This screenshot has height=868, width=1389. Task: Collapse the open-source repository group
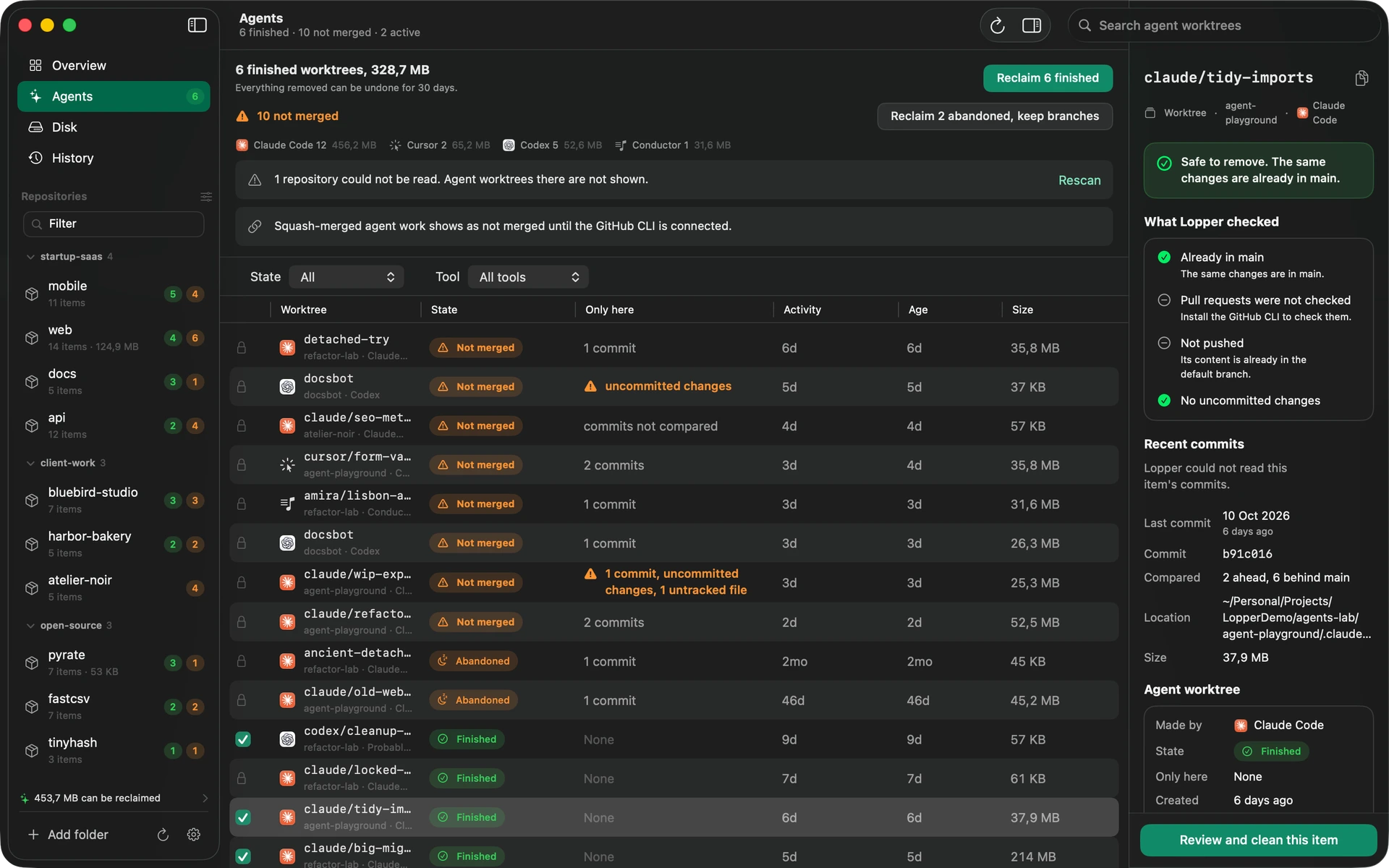30,626
